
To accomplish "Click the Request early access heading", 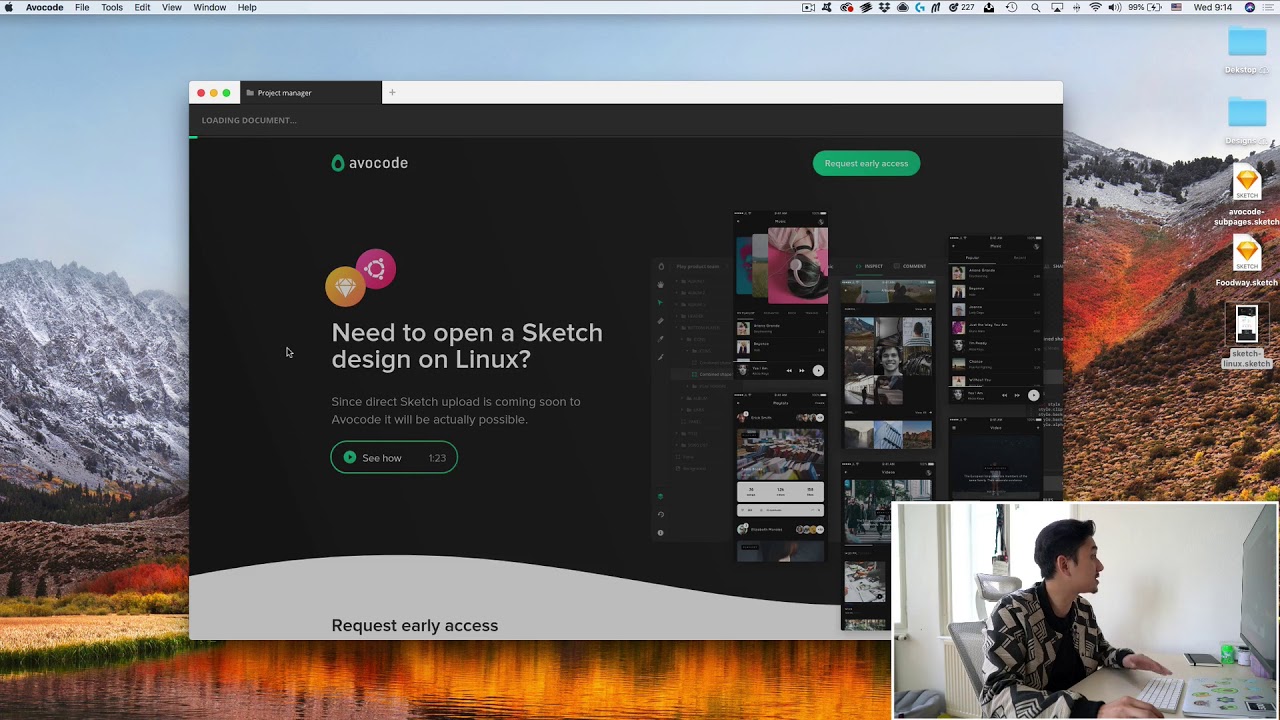I will 415,625.
